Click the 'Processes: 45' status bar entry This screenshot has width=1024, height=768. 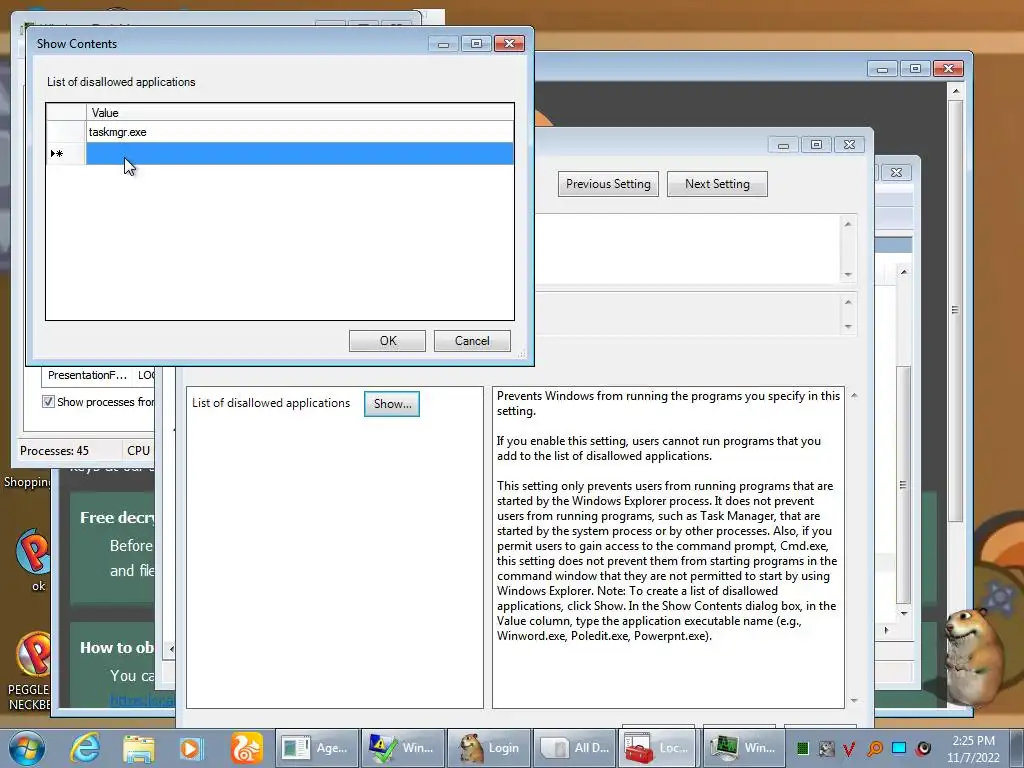click(54, 451)
